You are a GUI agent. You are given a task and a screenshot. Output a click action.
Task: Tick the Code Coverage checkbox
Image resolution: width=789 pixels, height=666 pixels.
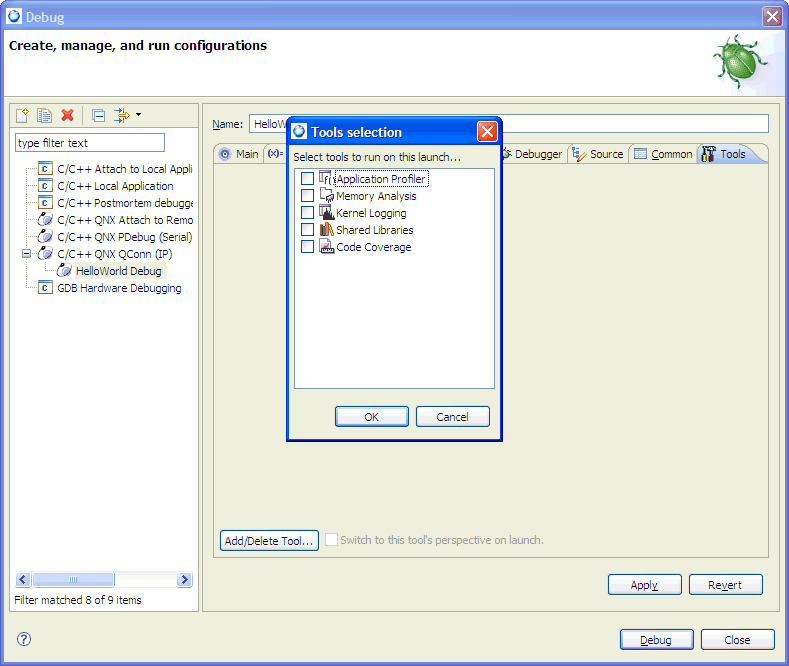click(x=307, y=247)
